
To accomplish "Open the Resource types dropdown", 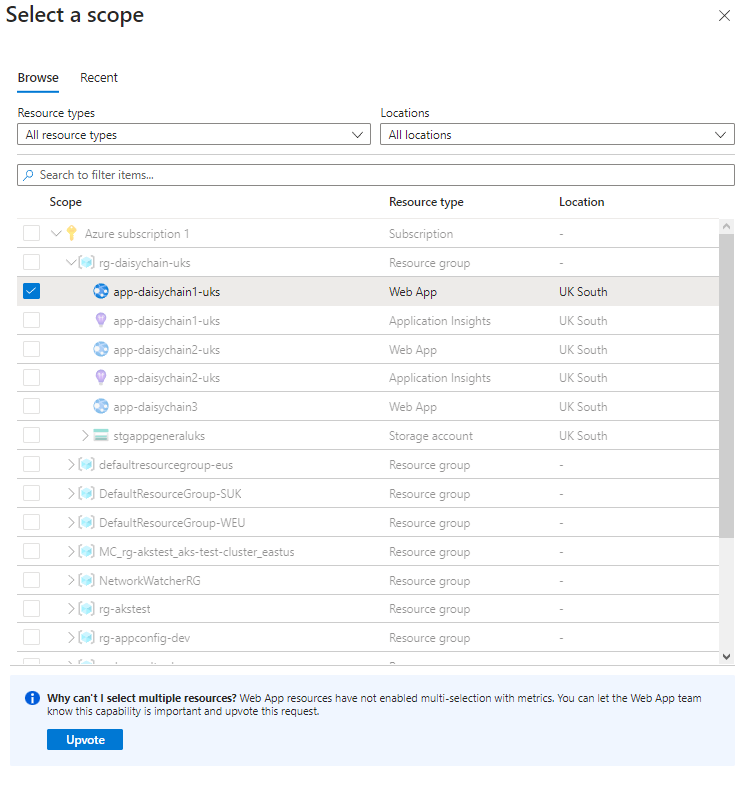I will pyautogui.click(x=194, y=135).
